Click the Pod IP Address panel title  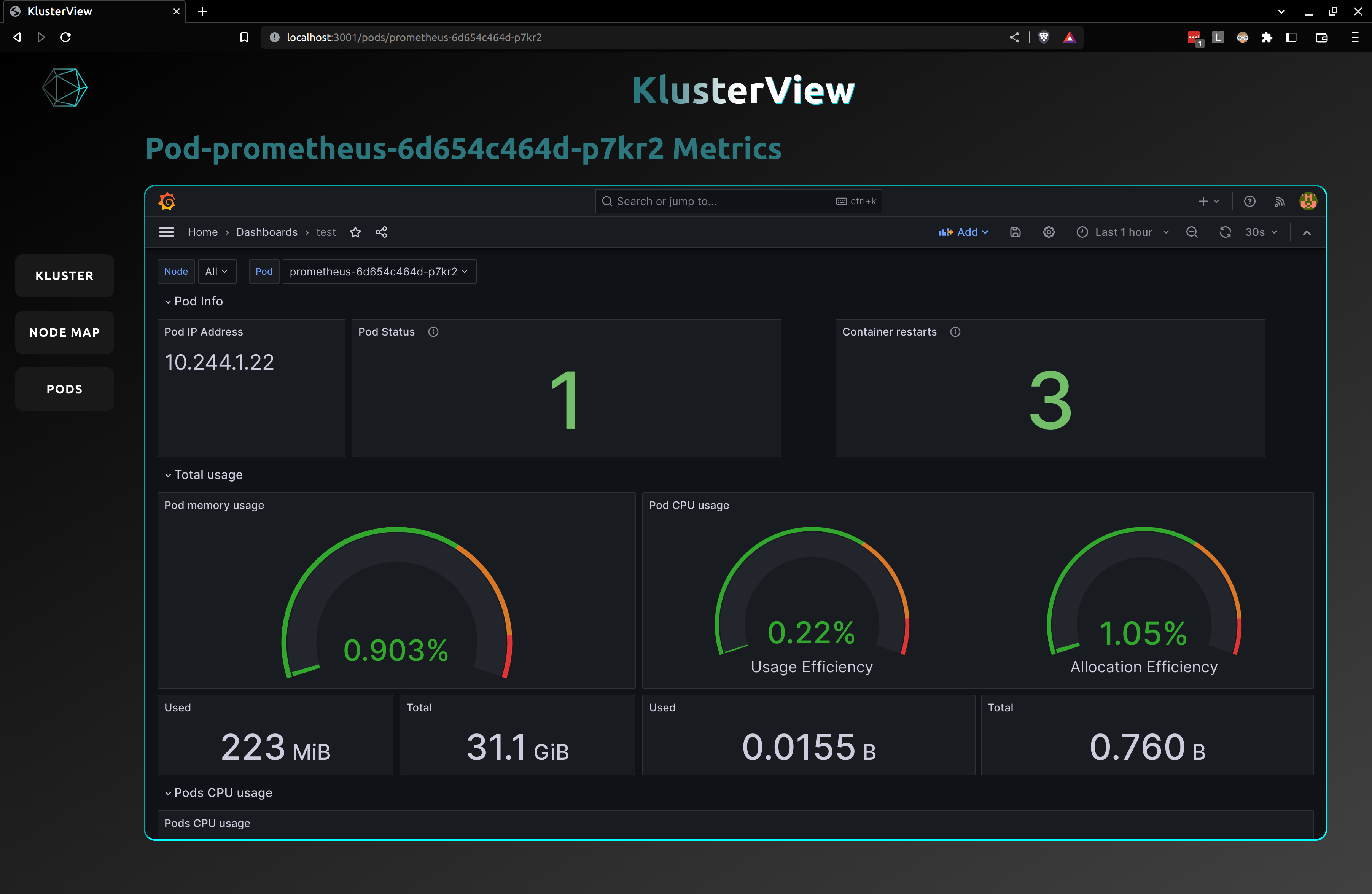(x=204, y=332)
